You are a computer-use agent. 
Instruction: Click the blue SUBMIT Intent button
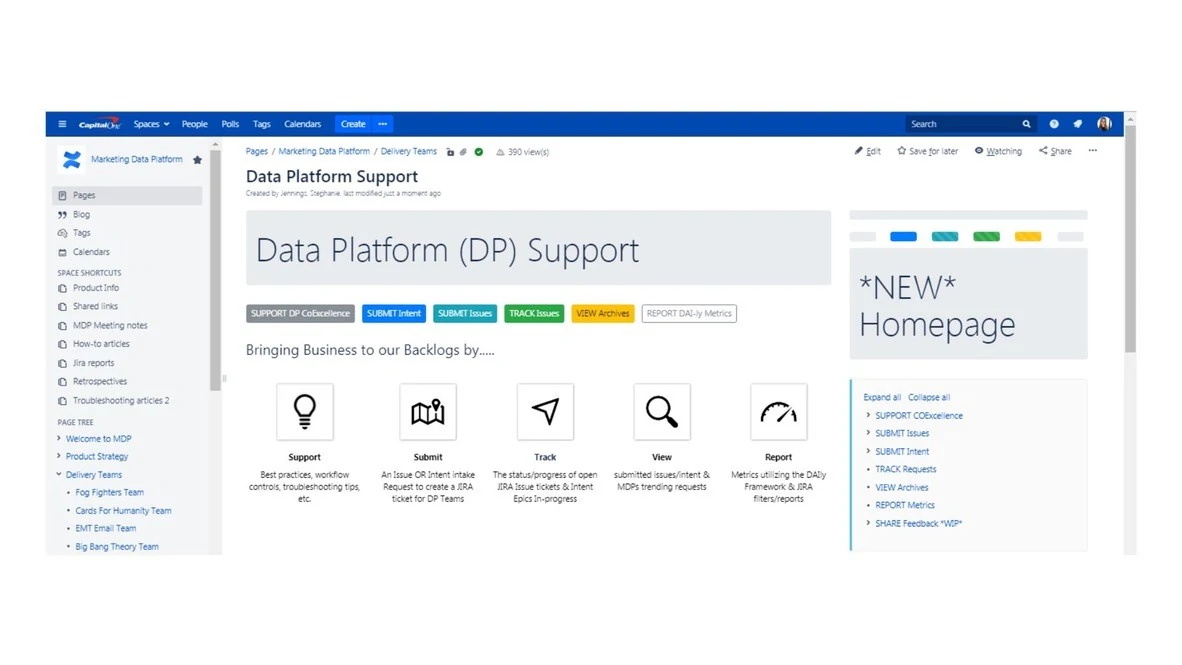pos(393,314)
